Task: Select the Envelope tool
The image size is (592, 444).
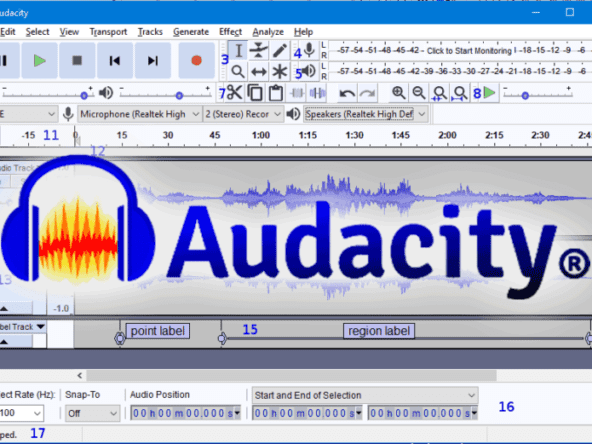Action: tap(259, 51)
